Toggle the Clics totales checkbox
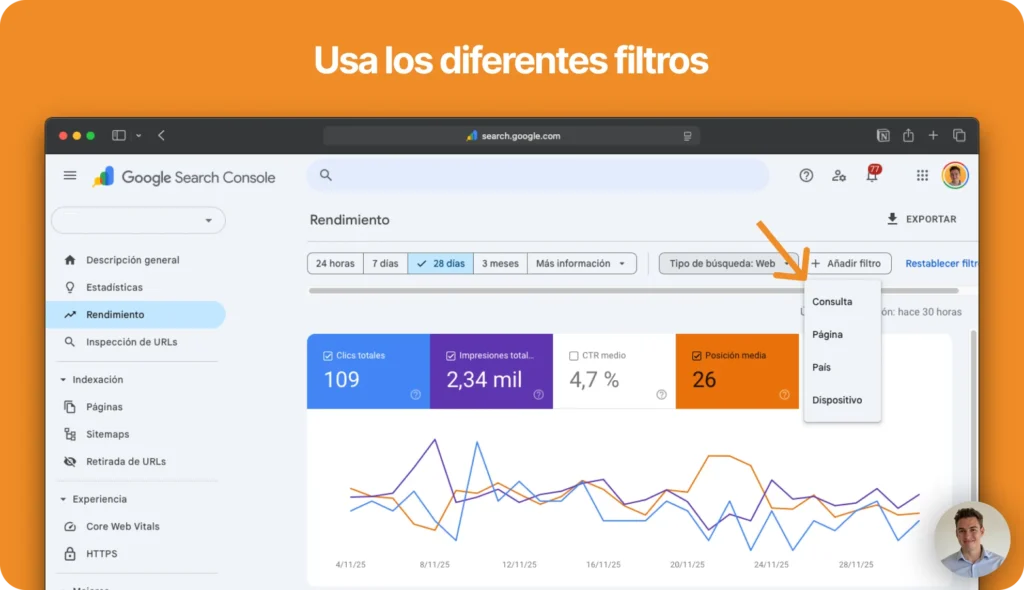 [x=328, y=356]
